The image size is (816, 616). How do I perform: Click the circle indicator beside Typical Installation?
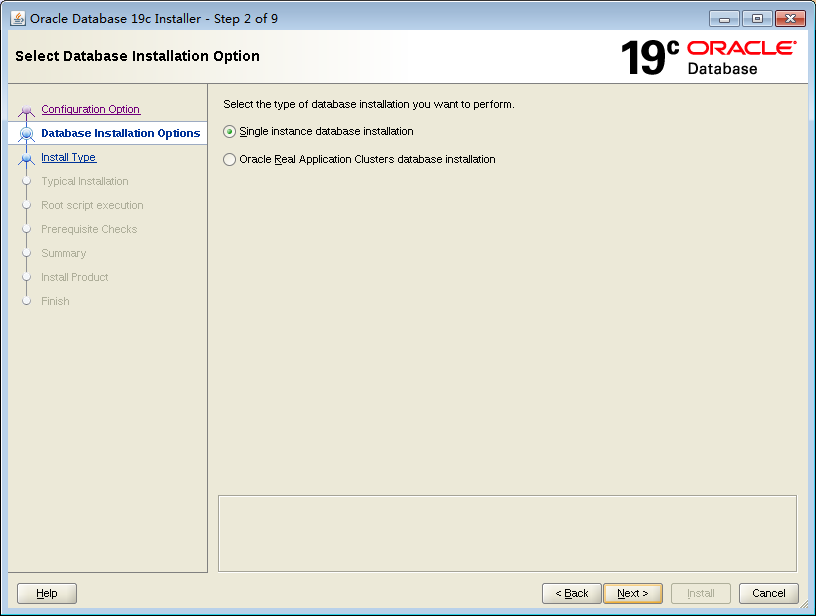[26, 181]
